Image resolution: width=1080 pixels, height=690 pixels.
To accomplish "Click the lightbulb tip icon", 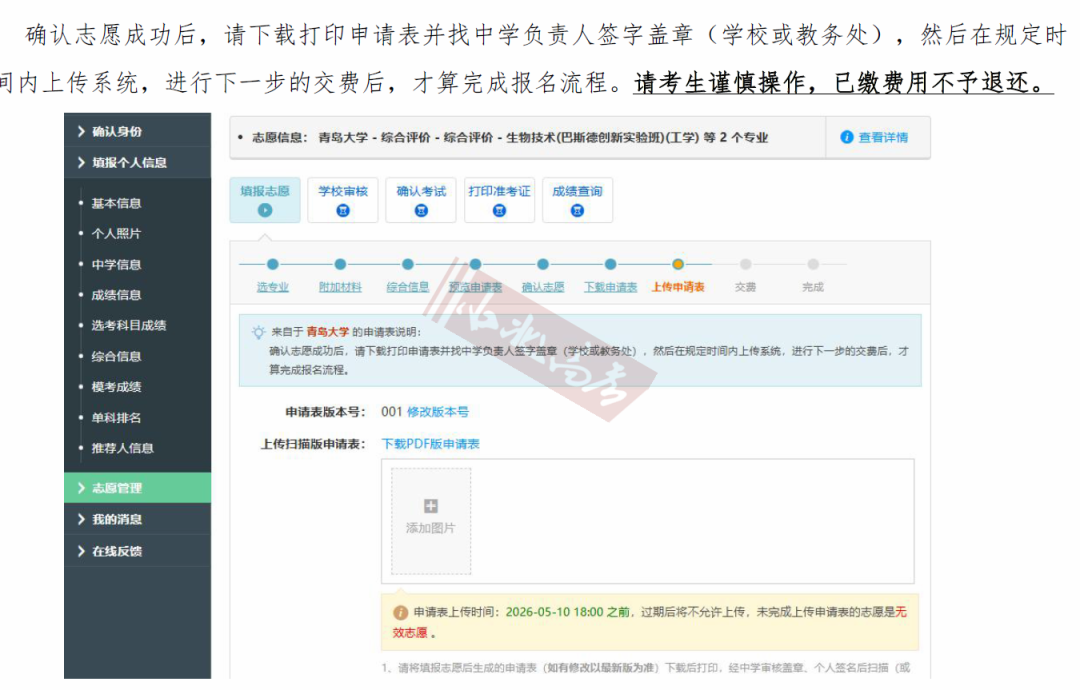I will (x=258, y=332).
